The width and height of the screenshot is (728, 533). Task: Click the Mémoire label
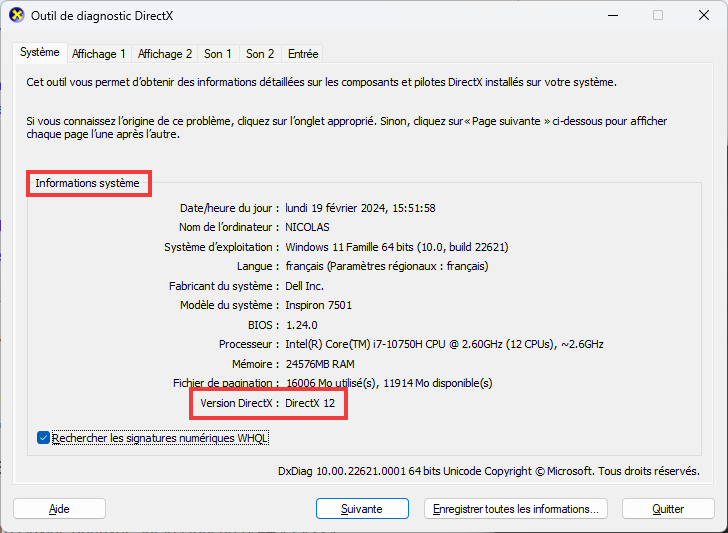coord(256,364)
